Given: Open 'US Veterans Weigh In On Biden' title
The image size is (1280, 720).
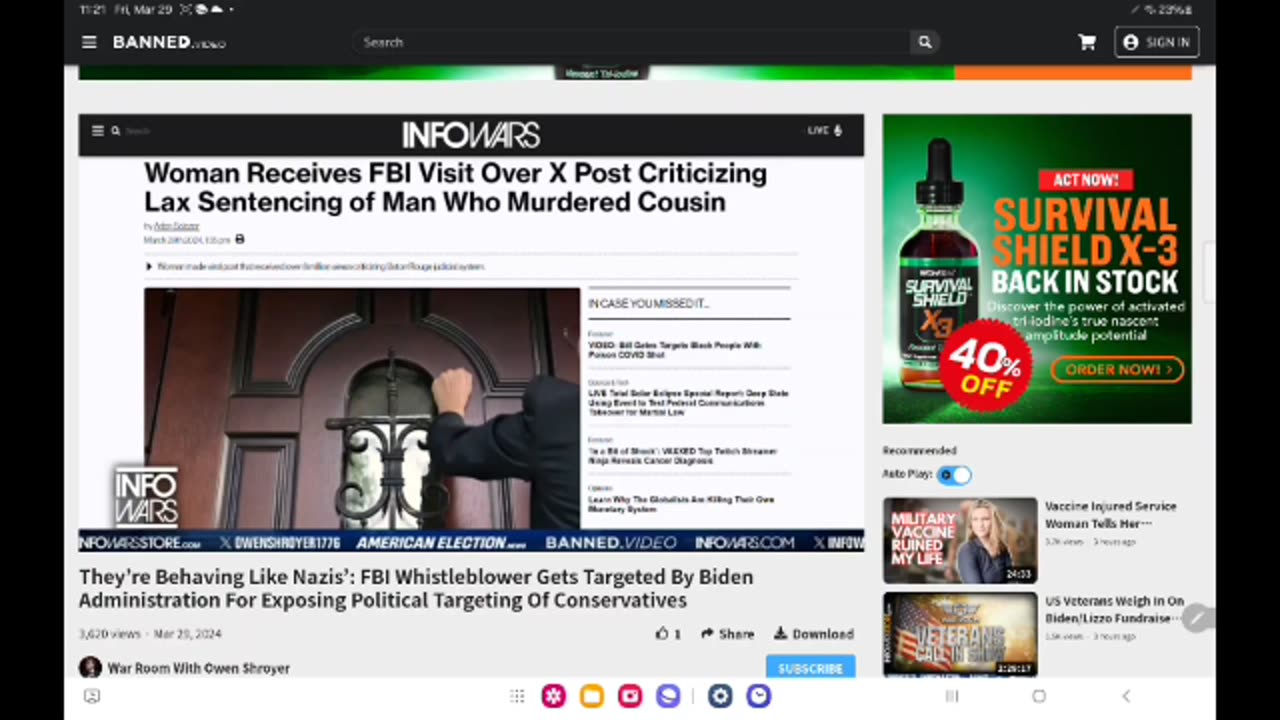Looking at the screenshot, I should (1114, 610).
